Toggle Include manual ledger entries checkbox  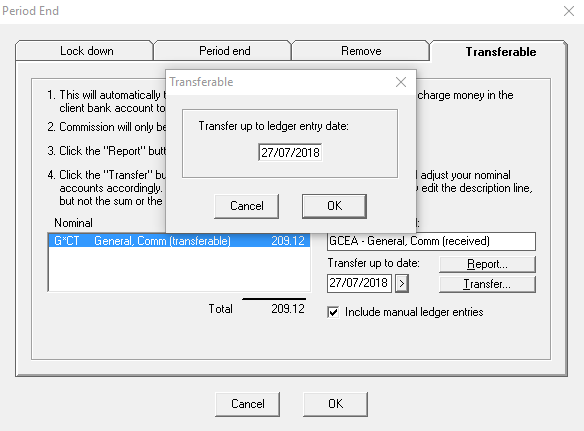(333, 312)
